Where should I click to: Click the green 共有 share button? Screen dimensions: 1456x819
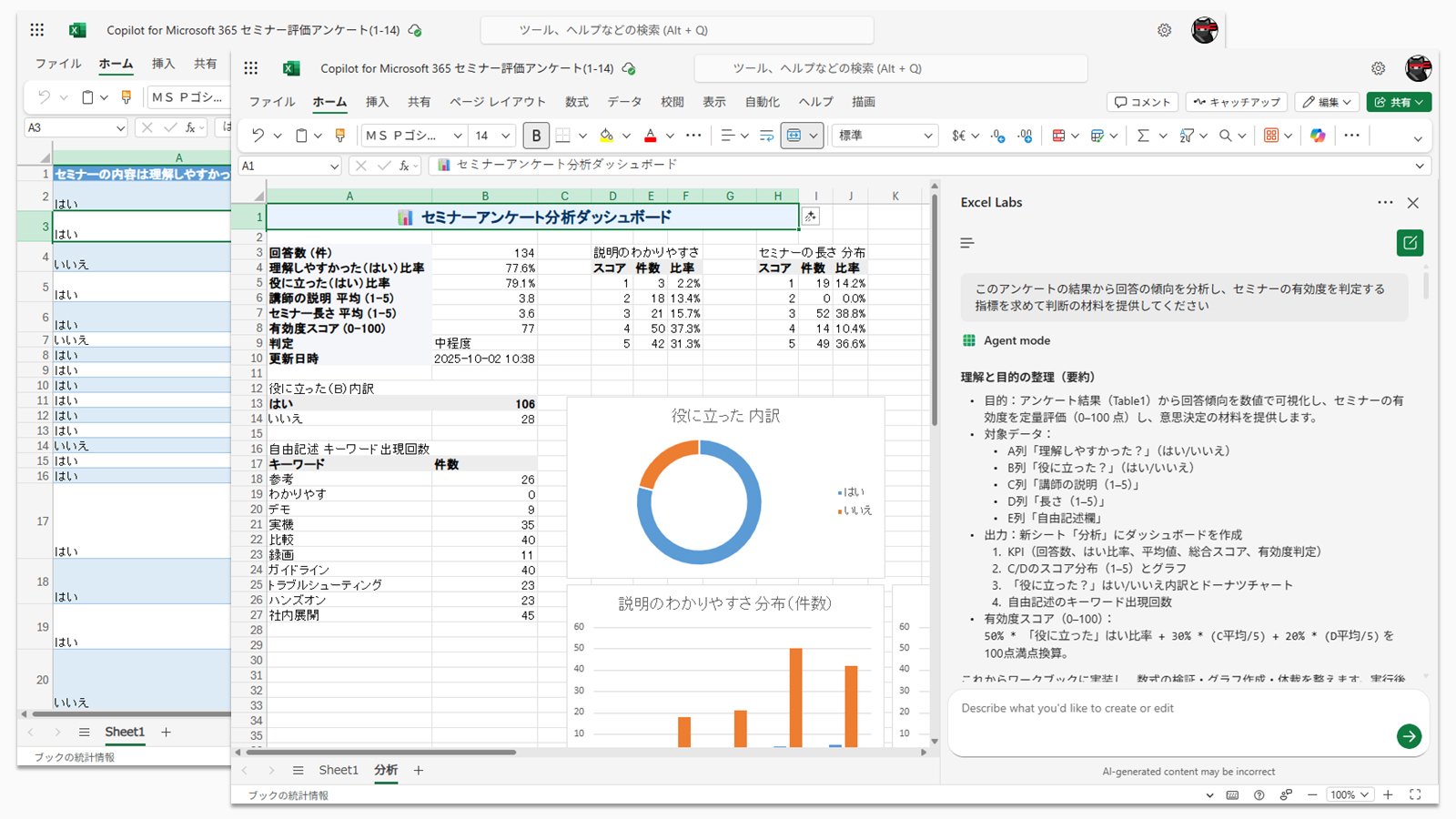[x=1399, y=102]
